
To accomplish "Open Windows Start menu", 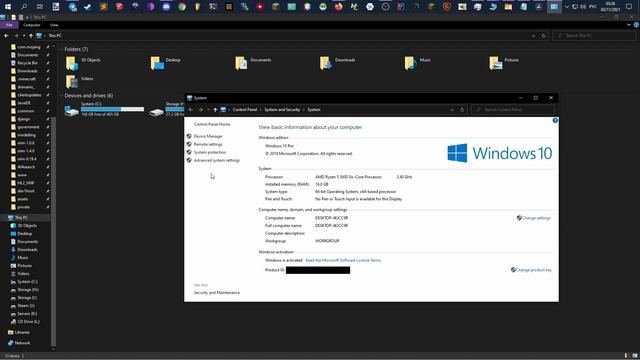I will coord(8,6).
